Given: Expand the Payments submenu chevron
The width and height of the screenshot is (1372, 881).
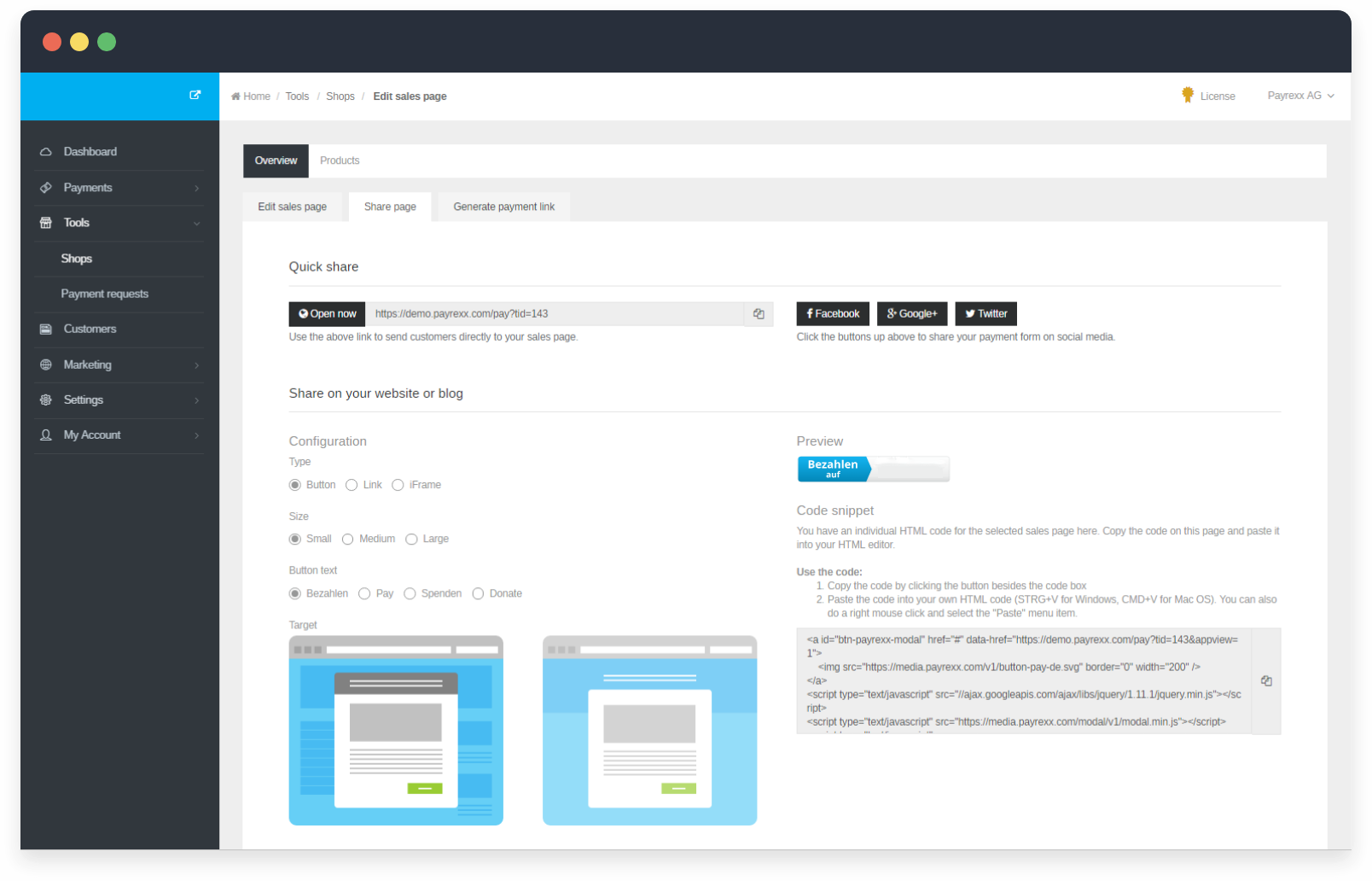Looking at the screenshot, I should 197,188.
